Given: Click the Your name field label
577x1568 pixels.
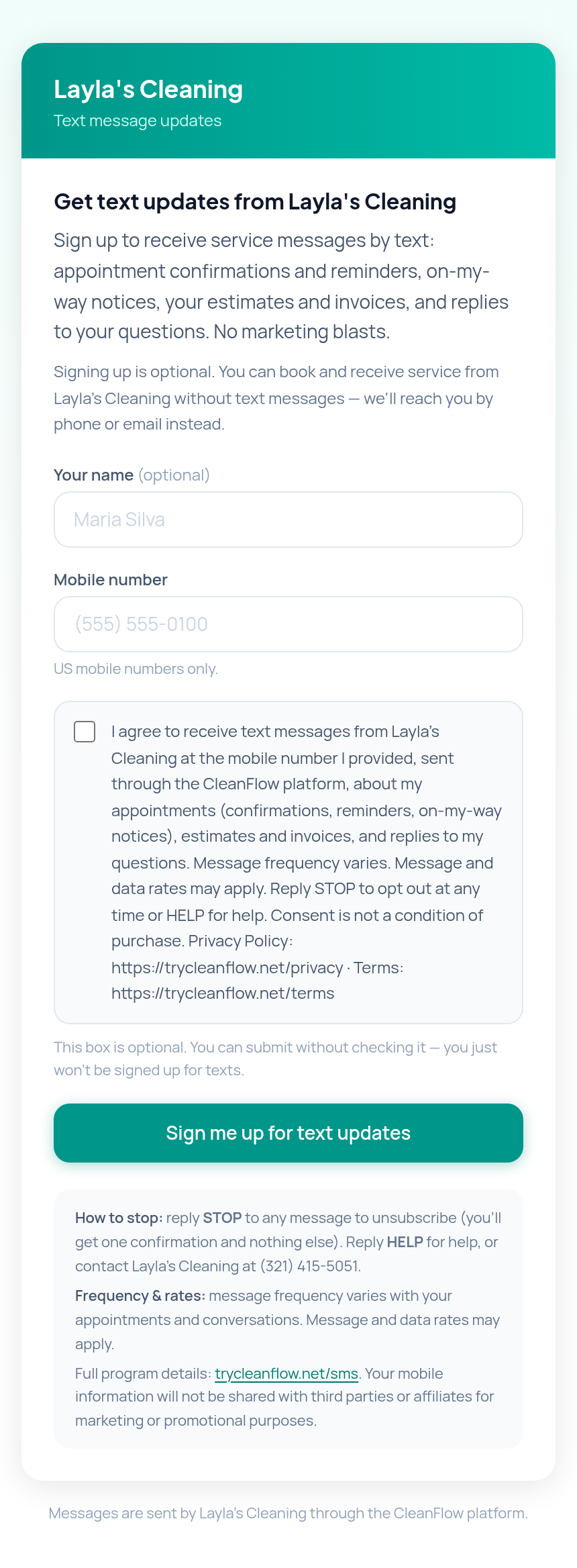Looking at the screenshot, I should (x=93, y=475).
